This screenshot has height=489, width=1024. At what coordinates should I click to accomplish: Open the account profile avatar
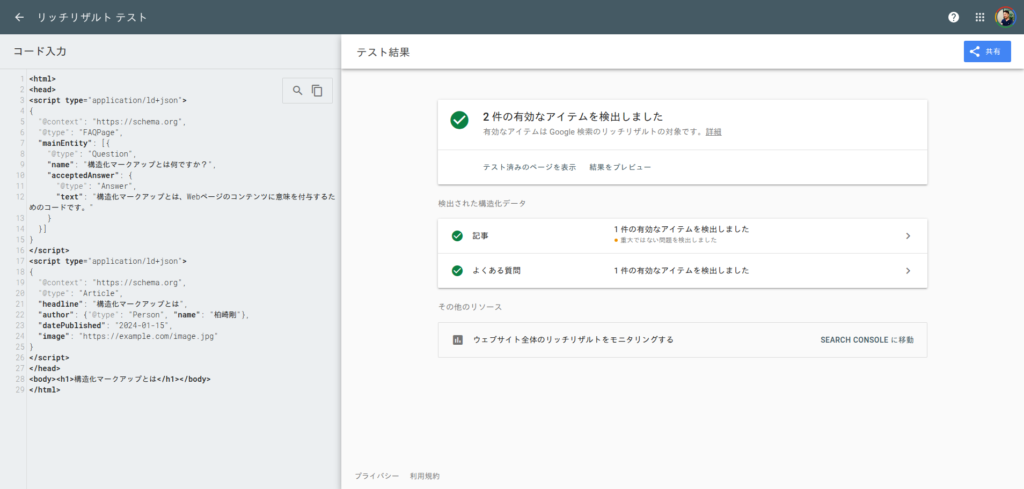point(1005,17)
